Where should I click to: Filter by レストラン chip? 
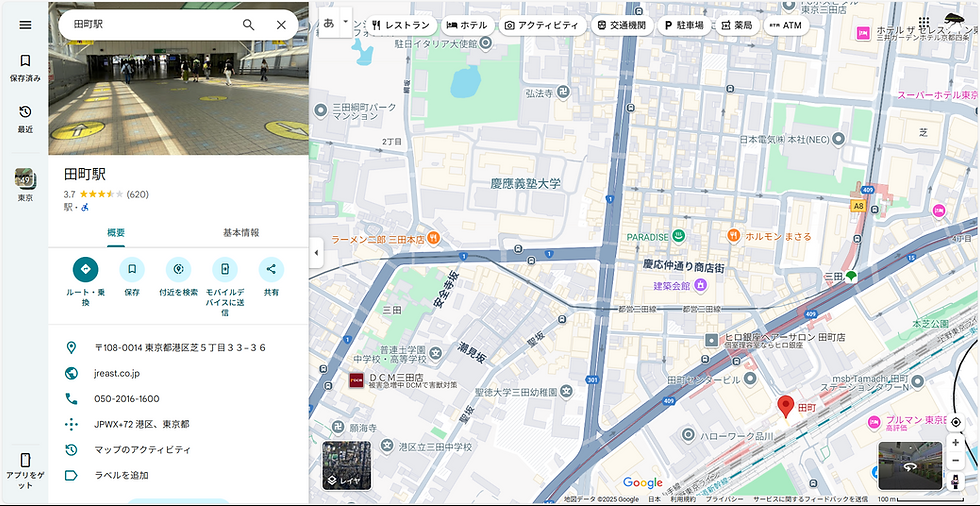(x=401, y=26)
